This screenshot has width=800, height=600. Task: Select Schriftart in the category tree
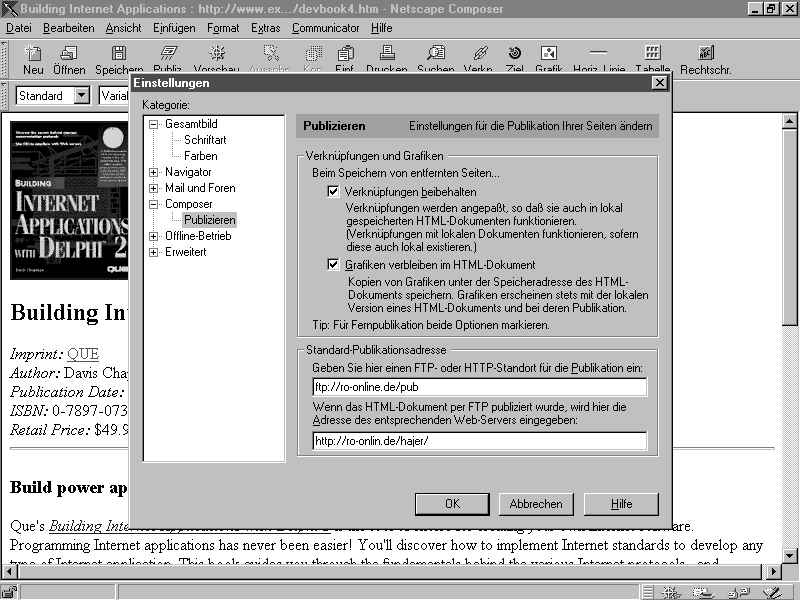pos(205,140)
